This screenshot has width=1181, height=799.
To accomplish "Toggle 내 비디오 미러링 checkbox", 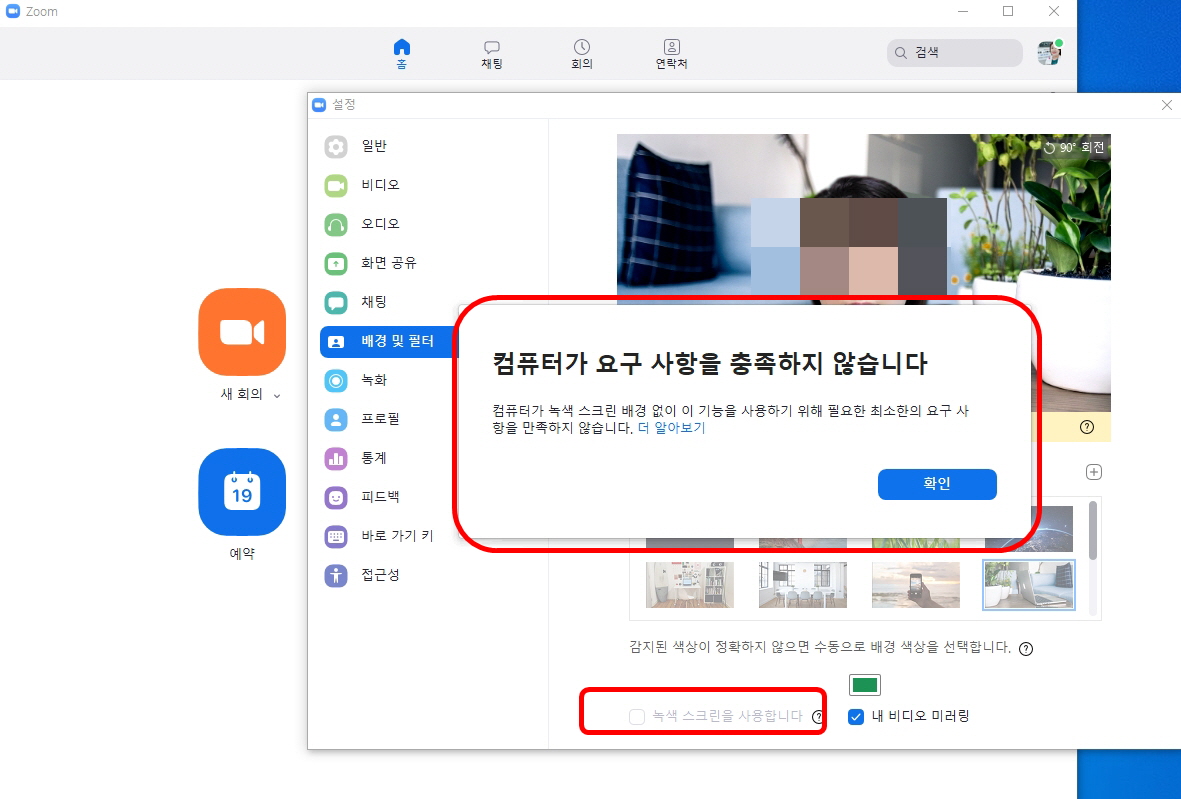I will tap(856, 717).
